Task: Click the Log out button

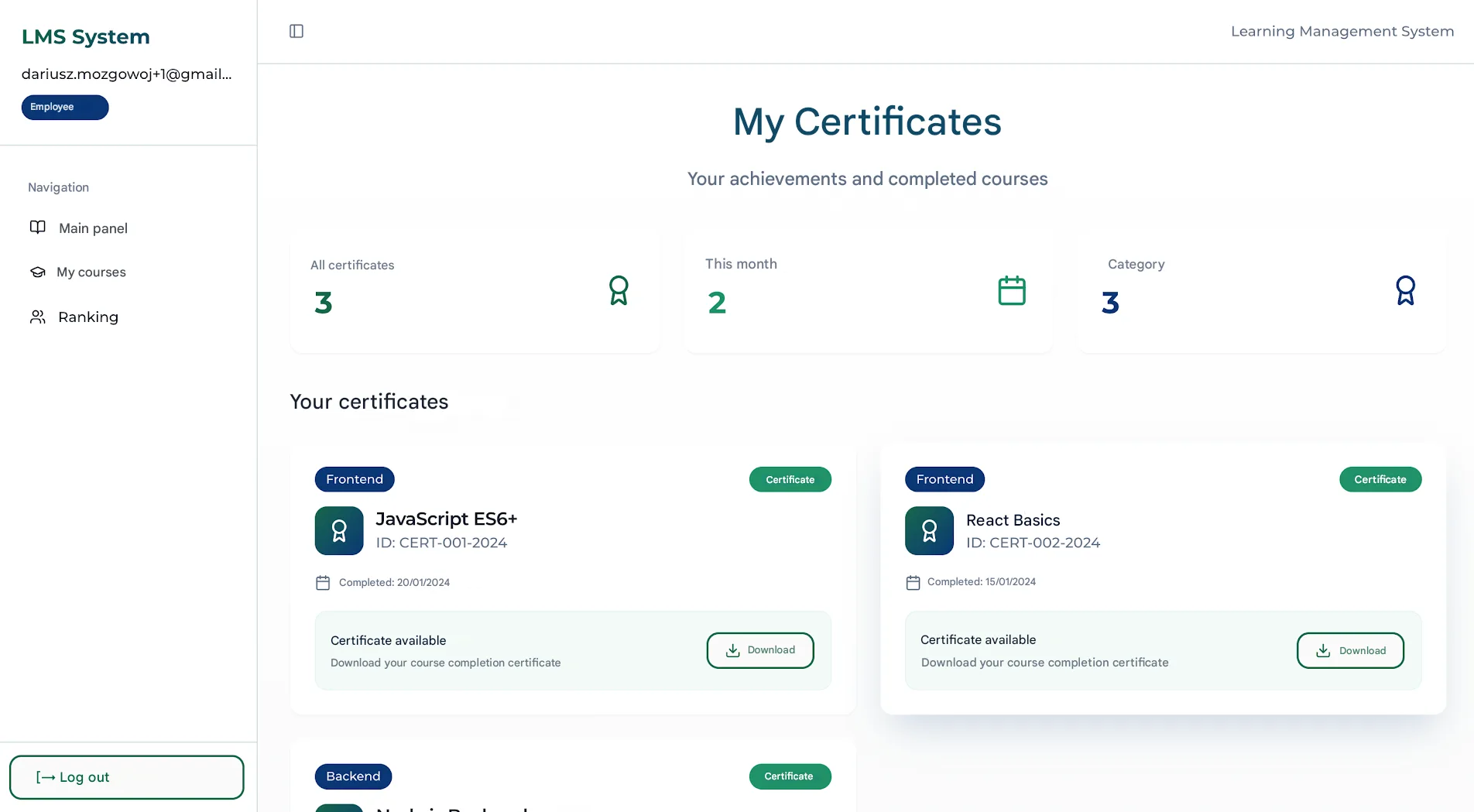Action: pyautogui.click(x=126, y=777)
